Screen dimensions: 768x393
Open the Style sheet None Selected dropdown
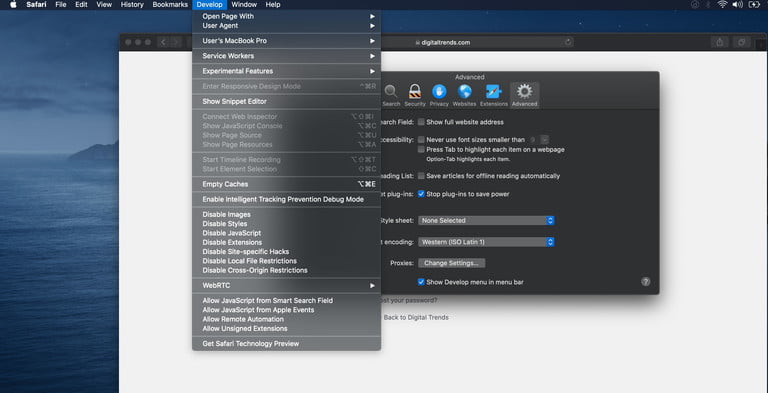click(486, 221)
